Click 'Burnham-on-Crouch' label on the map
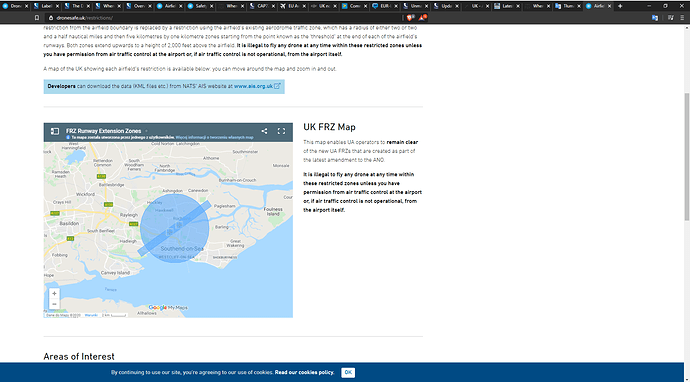 click(237, 180)
